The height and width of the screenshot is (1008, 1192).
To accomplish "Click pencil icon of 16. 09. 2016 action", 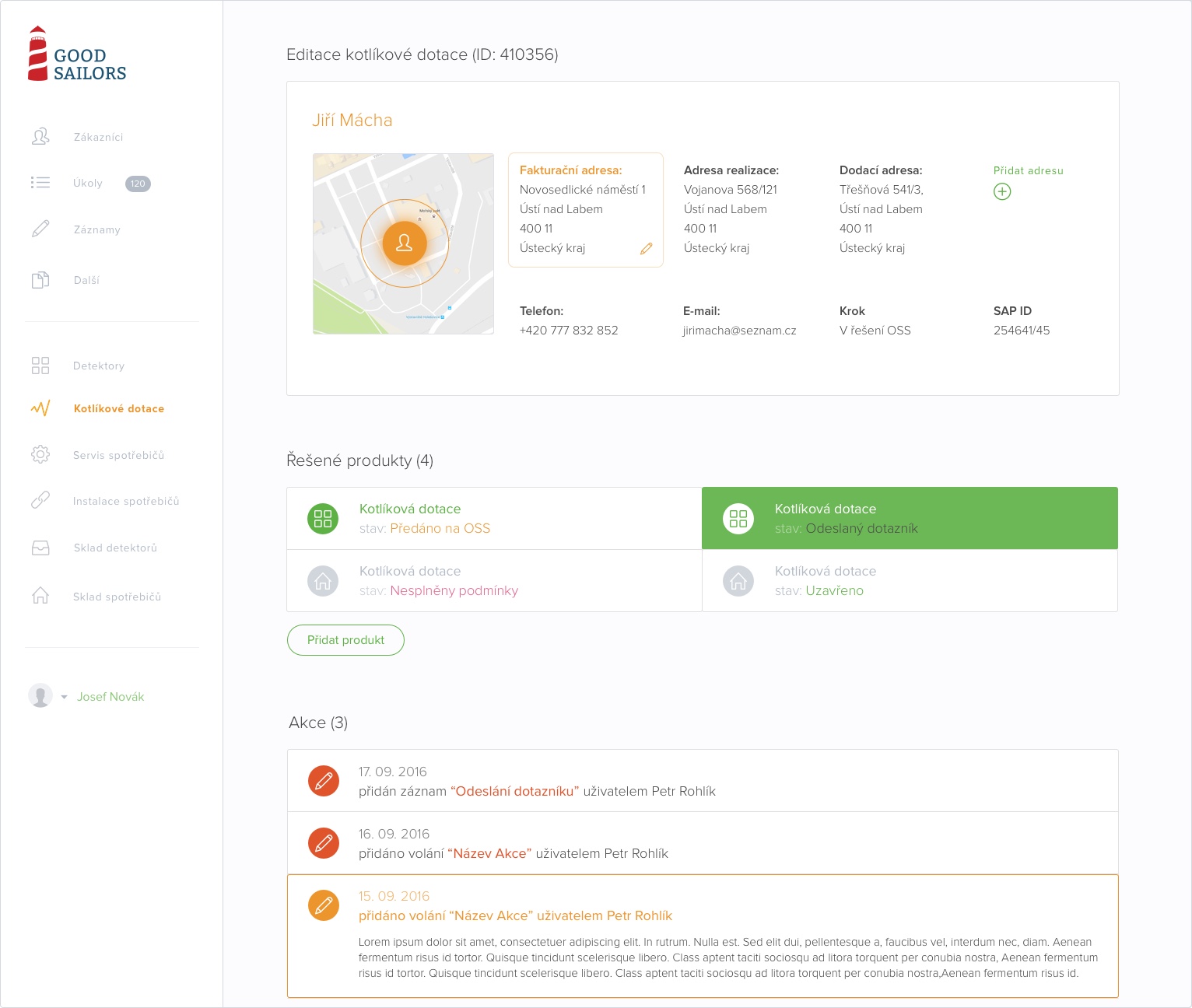I will [x=324, y=842].
